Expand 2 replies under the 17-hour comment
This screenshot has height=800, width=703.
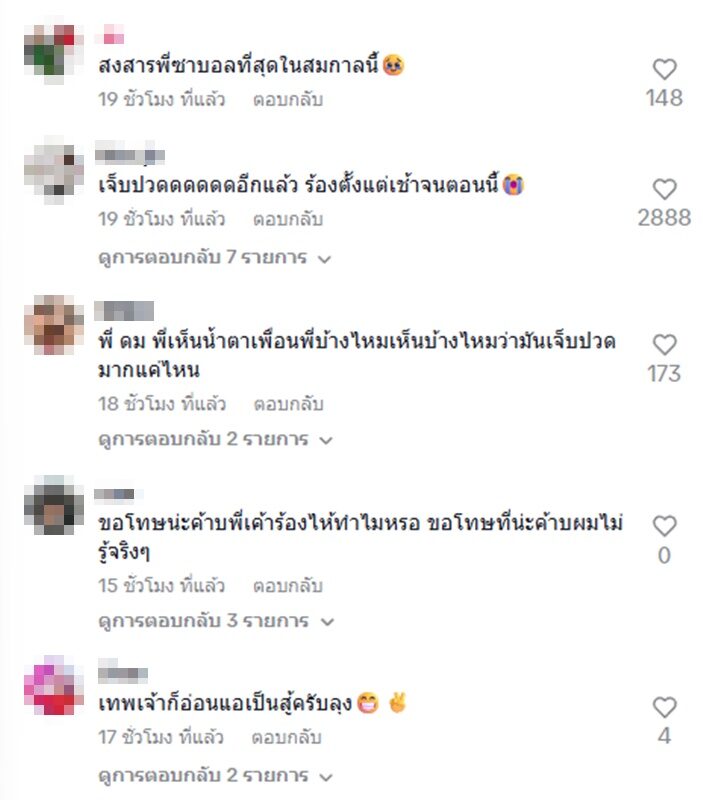click(215, 776)
